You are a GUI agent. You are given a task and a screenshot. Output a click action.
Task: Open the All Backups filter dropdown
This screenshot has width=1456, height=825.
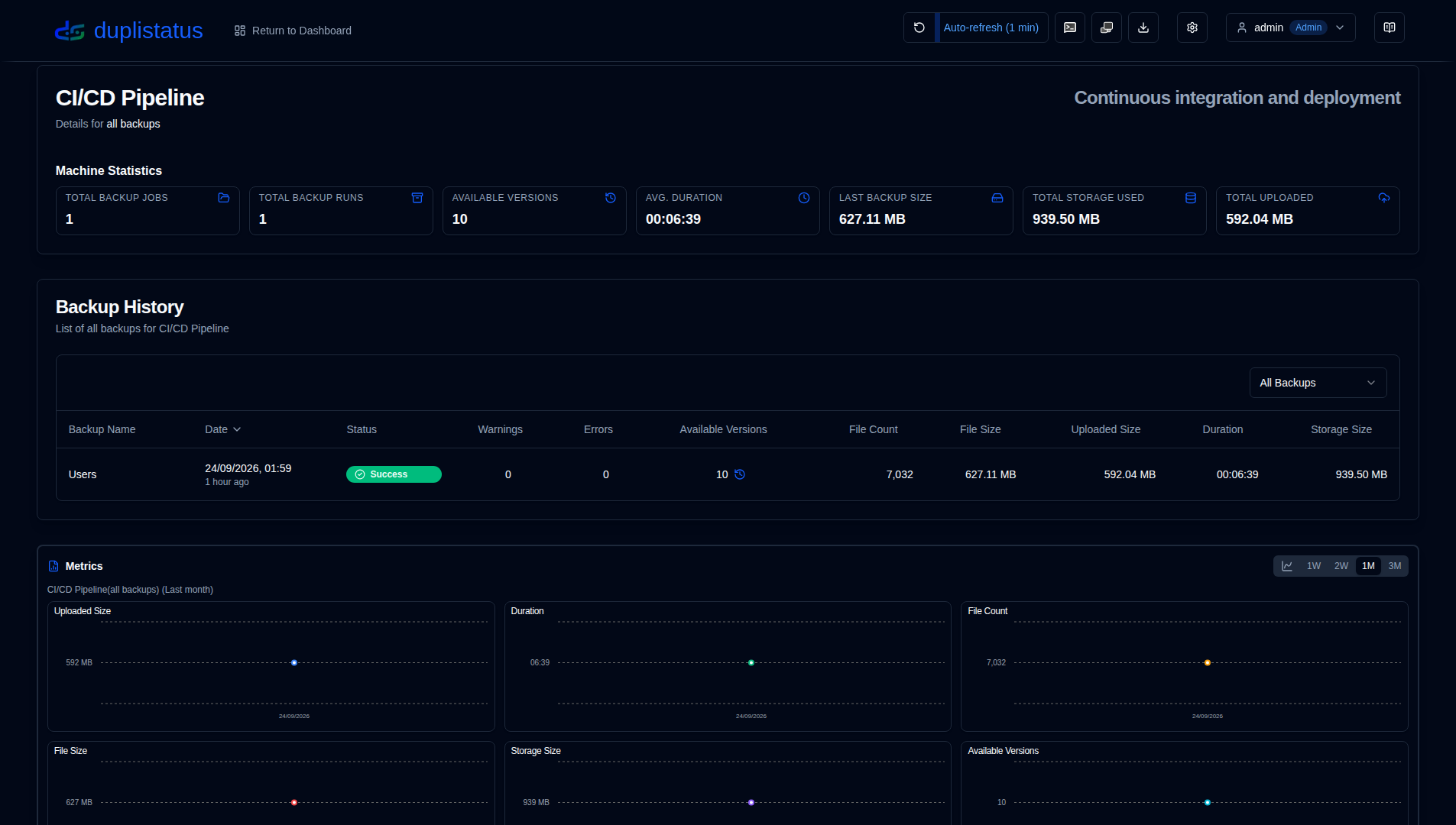point(1318,383)
